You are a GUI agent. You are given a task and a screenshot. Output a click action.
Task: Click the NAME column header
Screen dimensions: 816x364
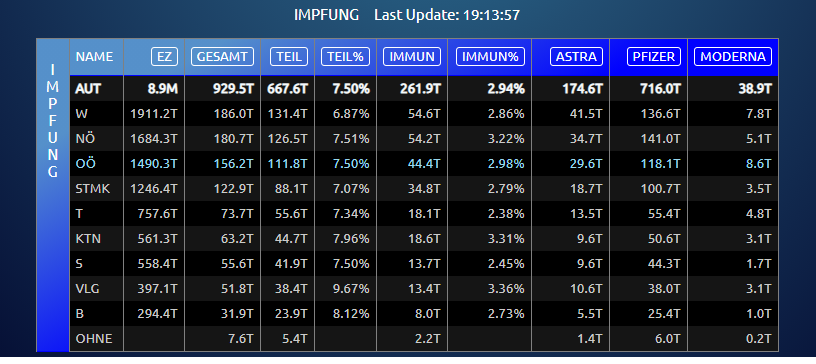click(94, 57)
